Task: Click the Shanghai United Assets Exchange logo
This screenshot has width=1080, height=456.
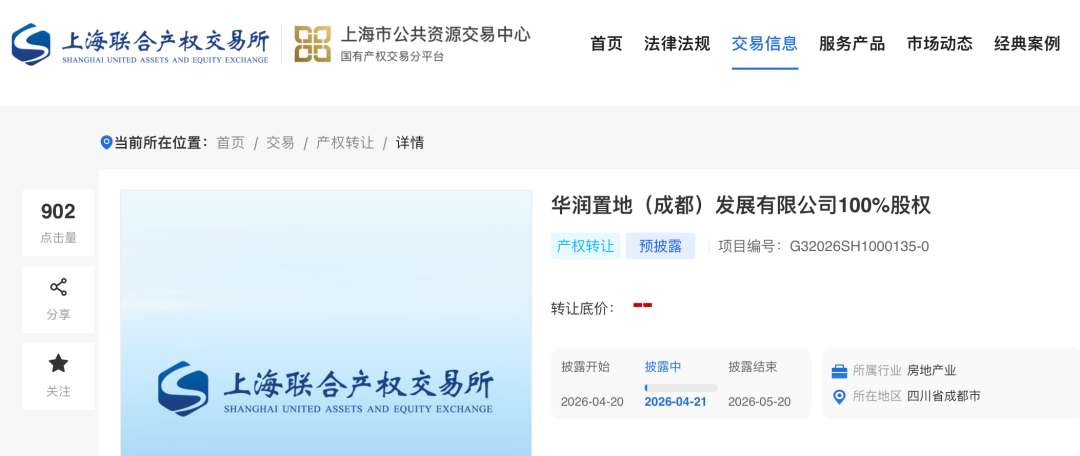Action: pyautogui.click(x=140, y=44)
